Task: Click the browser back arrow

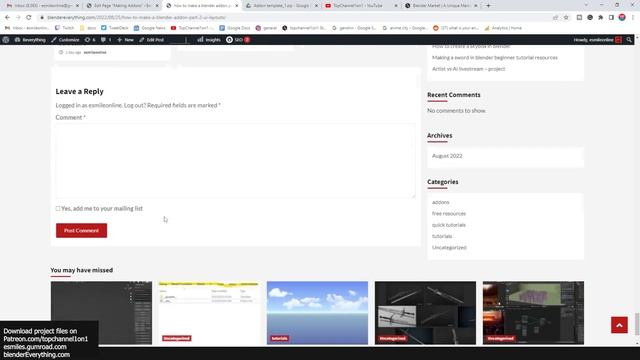Action: pyautogui.click(x=7, y=18)
